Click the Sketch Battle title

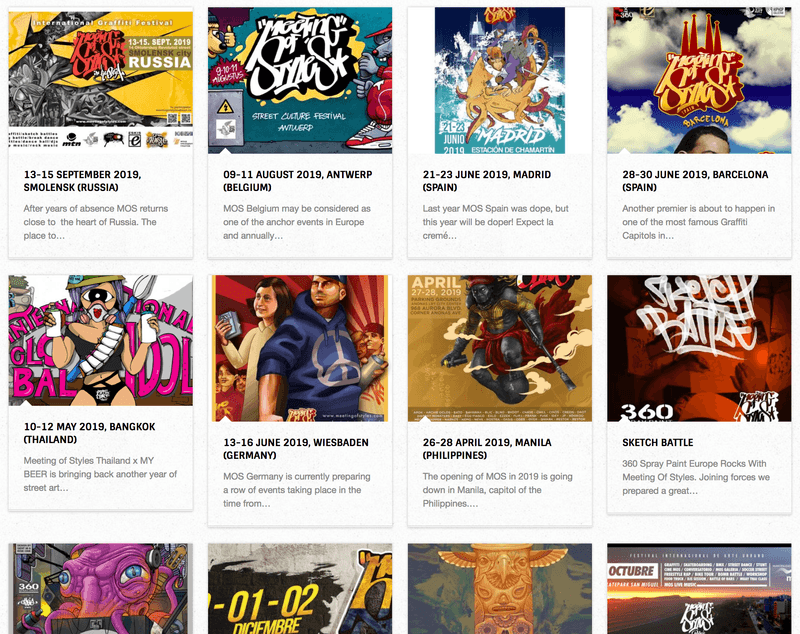658,443
